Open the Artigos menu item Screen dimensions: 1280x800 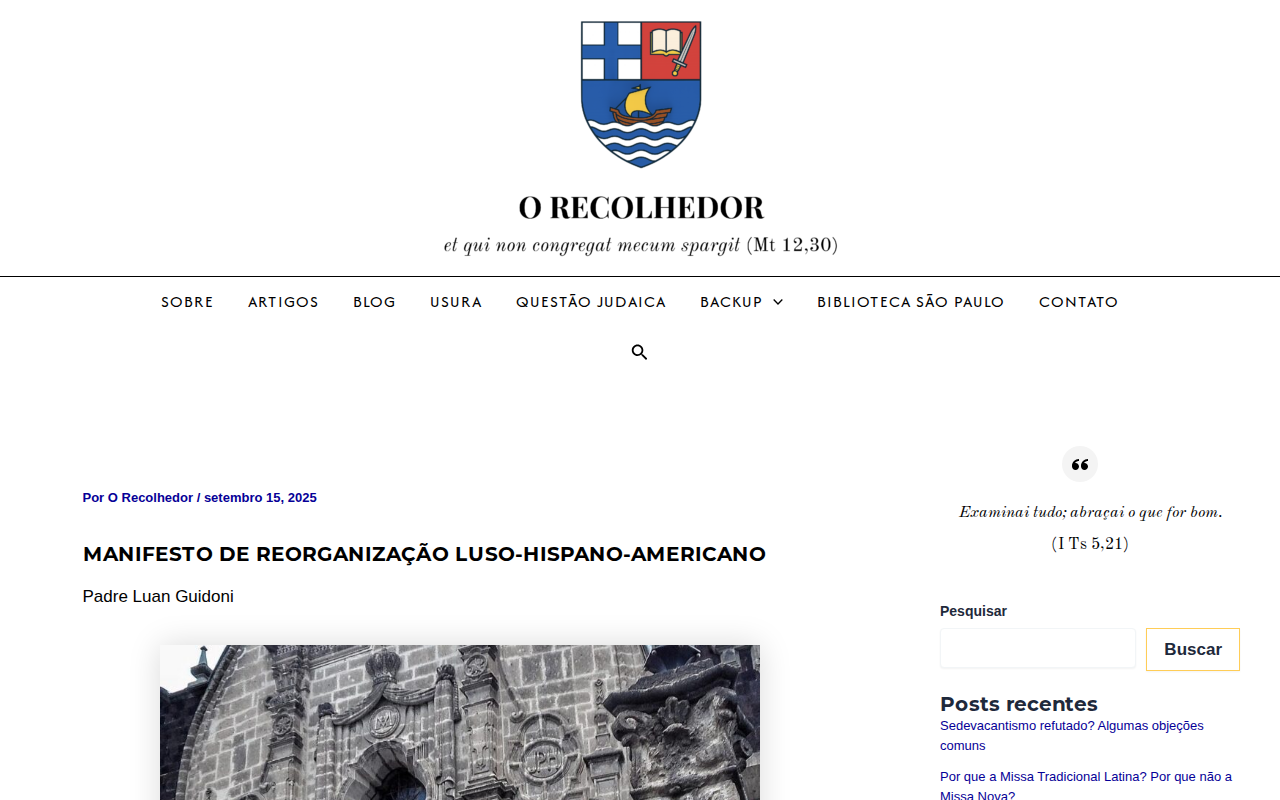[283, 302]
